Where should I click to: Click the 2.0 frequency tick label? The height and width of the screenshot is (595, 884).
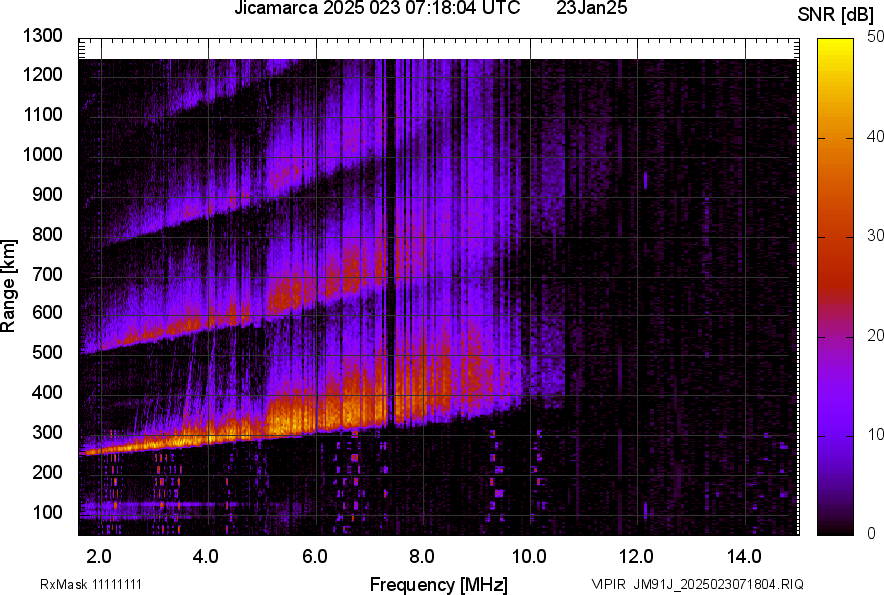[x=99, y=556]
